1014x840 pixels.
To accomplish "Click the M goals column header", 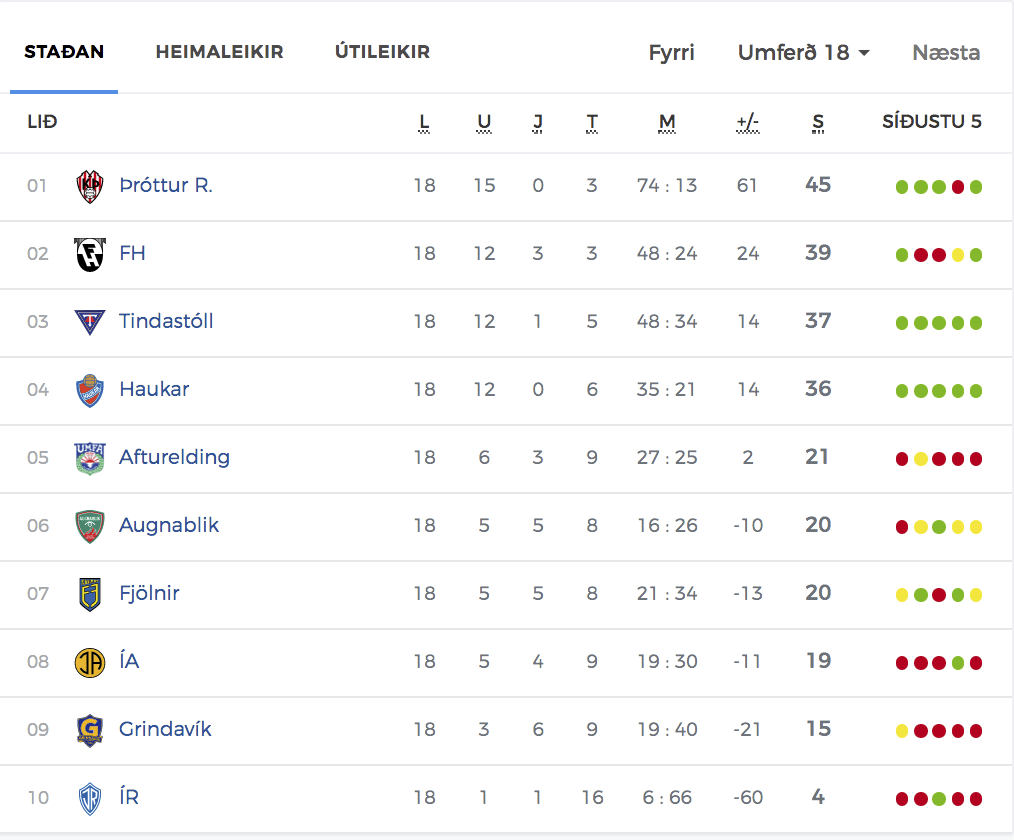I will [x=667, y=122].
